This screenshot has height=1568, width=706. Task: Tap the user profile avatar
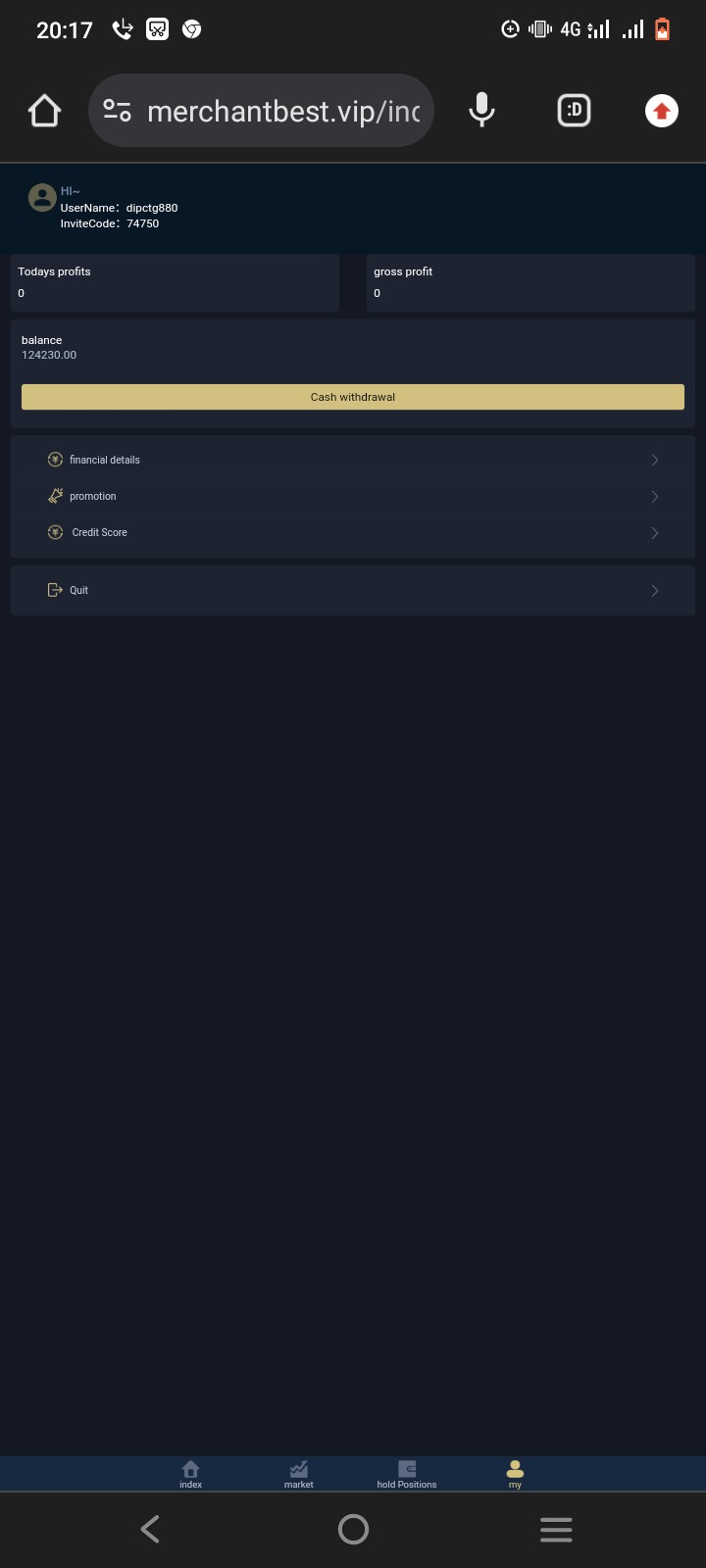click(x=42, y=198)
